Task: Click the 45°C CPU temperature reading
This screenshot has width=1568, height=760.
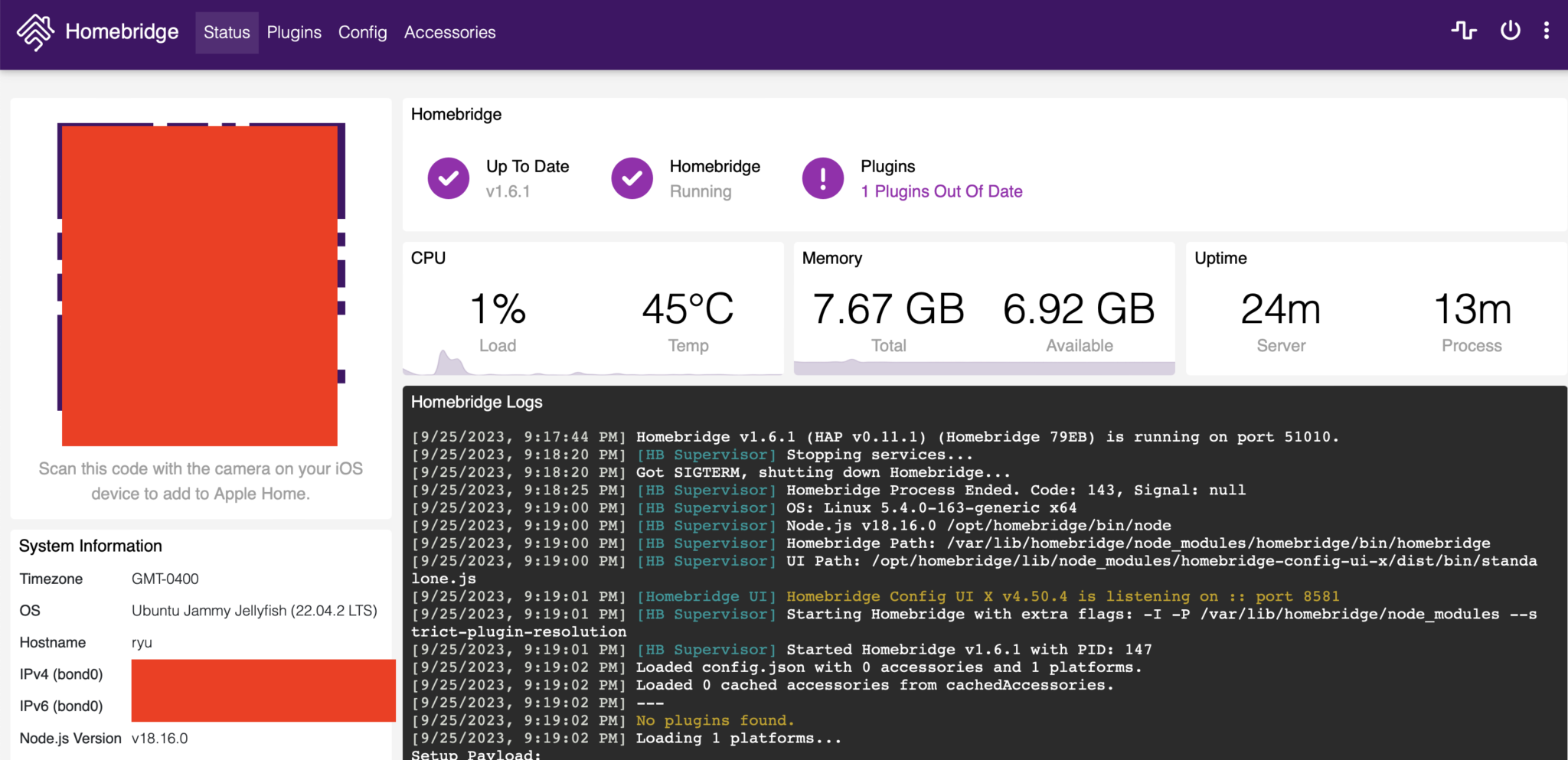Action: coord(688,309)
